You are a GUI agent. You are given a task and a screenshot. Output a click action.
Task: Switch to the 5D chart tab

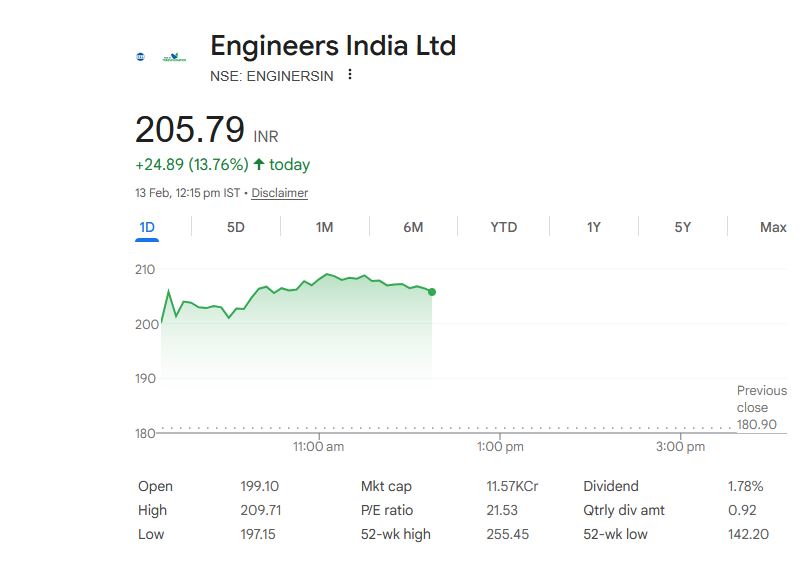[236, 227]
